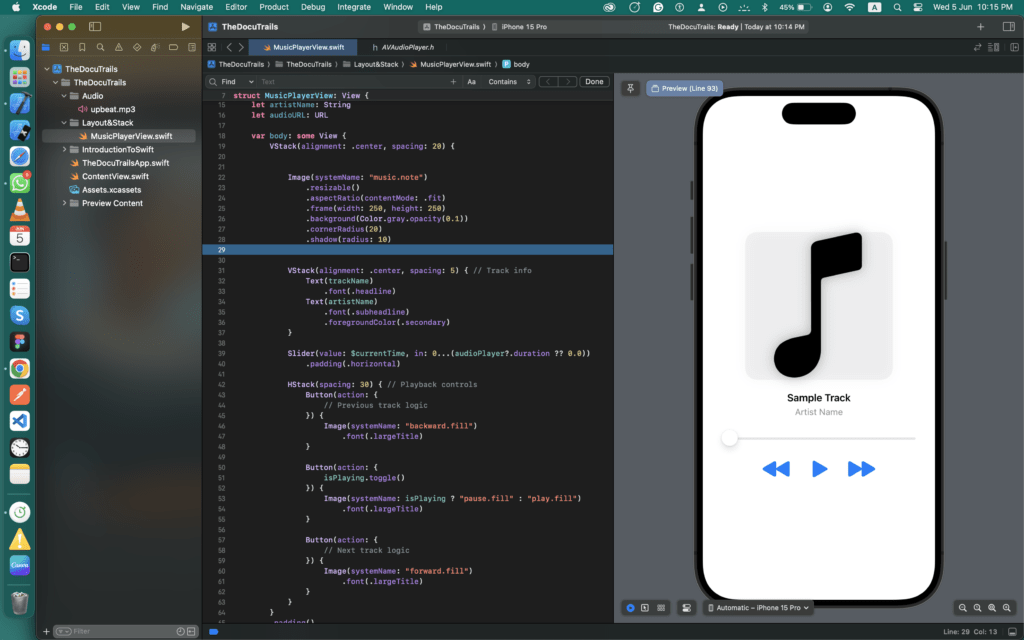Open editor options lines menu
The image size is (1024, 640).
pyautogui.click(x=994, y=47)
